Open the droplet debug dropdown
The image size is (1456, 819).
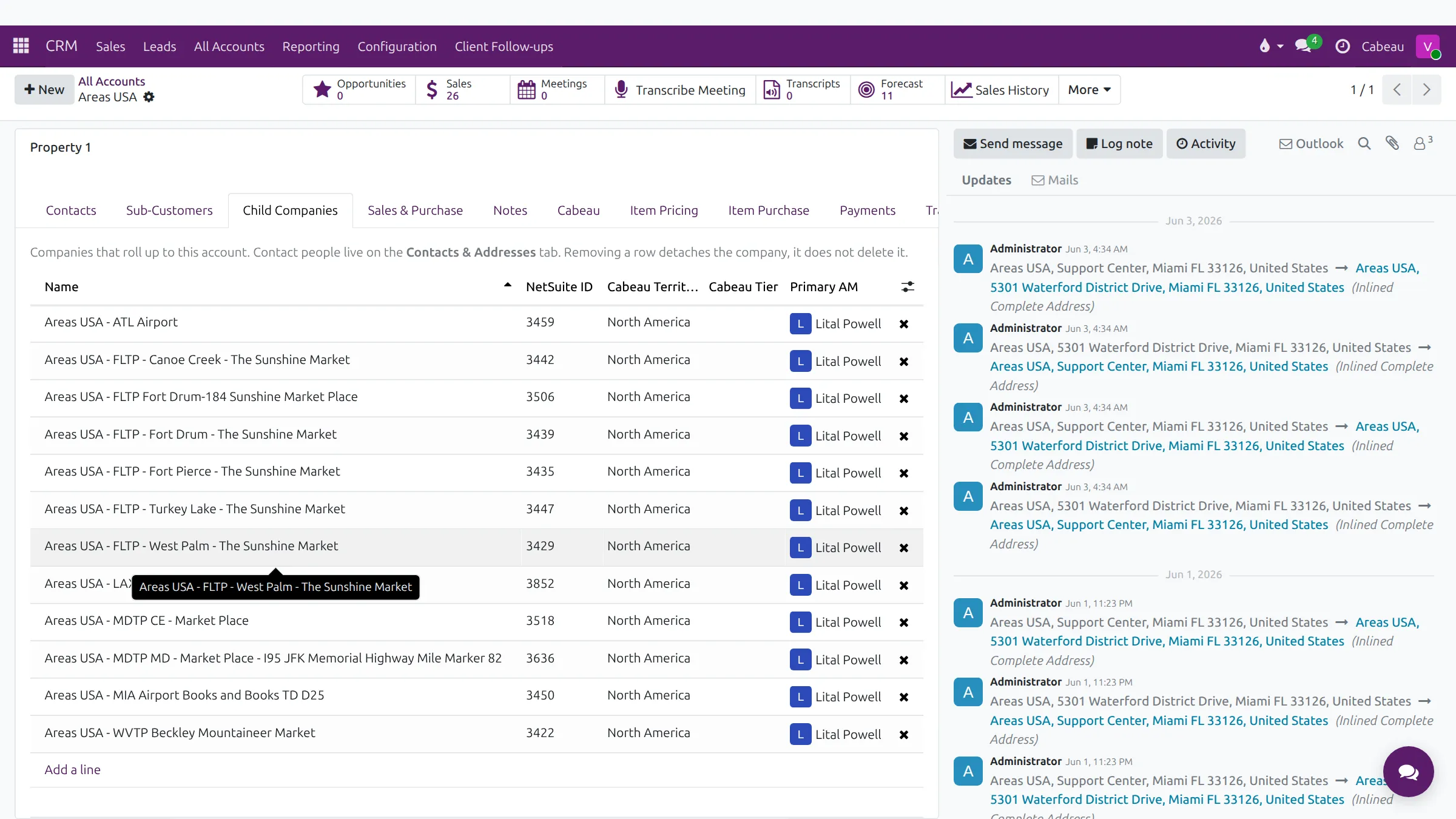point(1271,46)
